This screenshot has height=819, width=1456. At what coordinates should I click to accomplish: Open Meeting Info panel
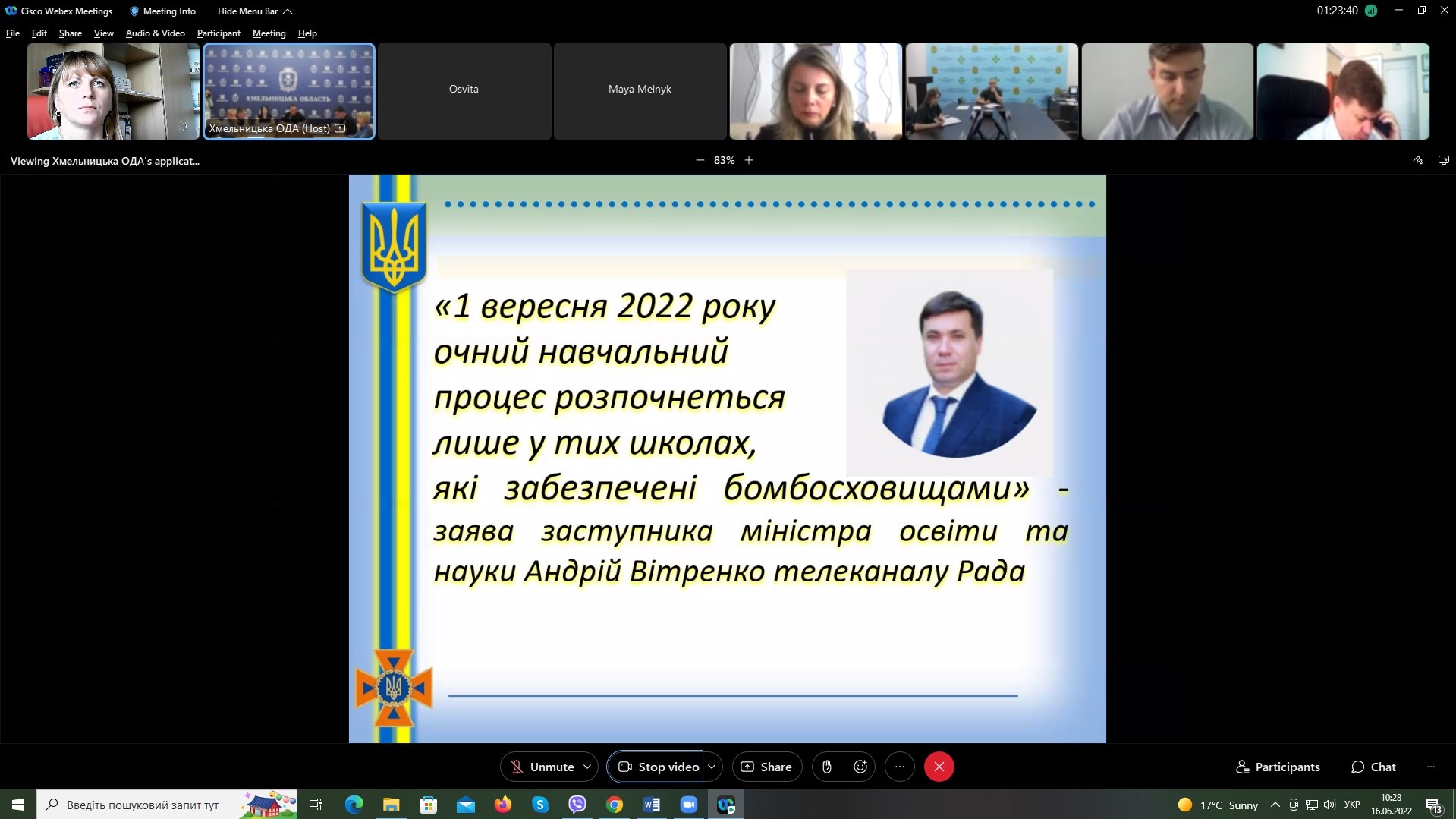coord(162,11)
